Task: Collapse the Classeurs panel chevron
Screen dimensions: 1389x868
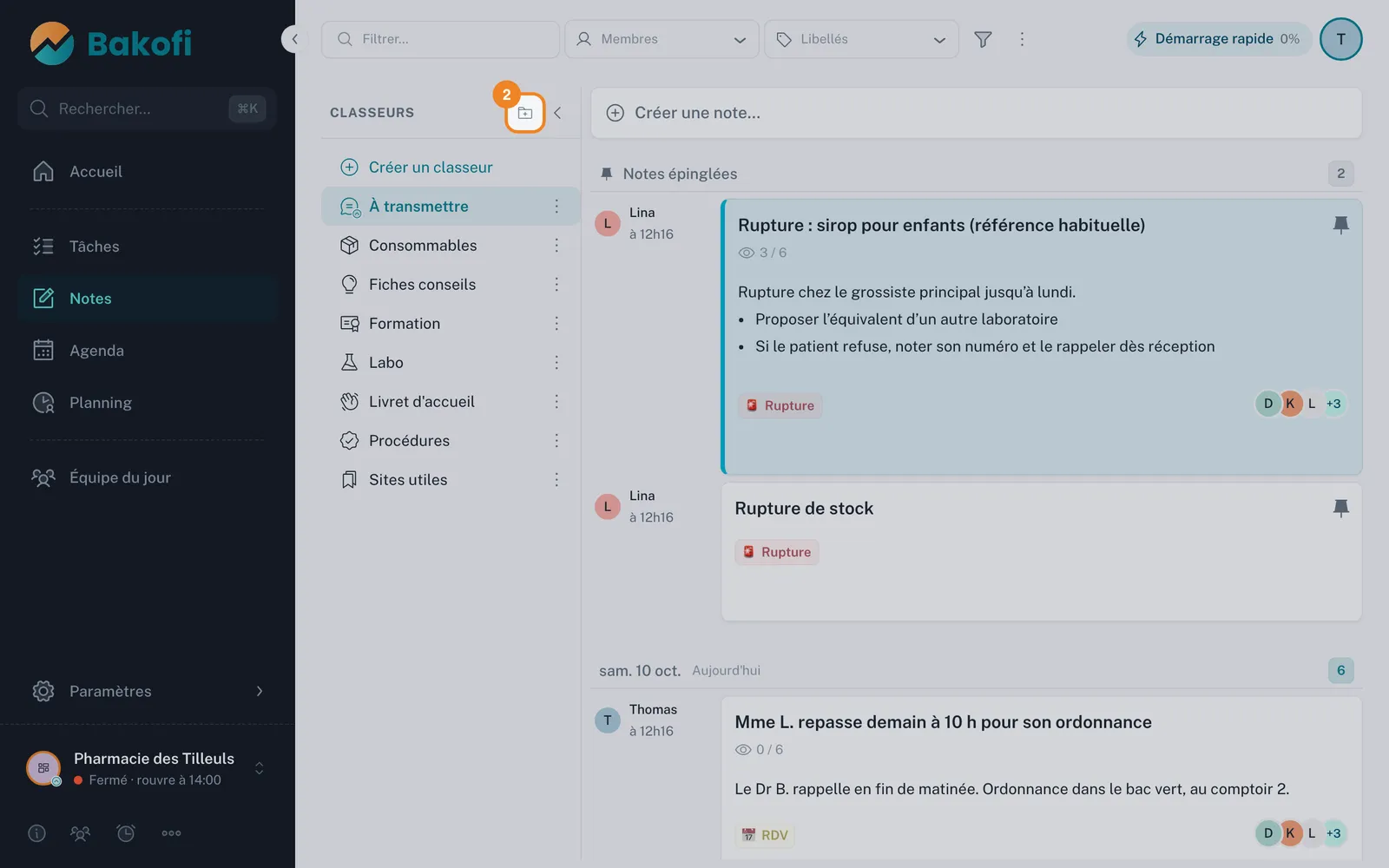Action: pos(557,113)
